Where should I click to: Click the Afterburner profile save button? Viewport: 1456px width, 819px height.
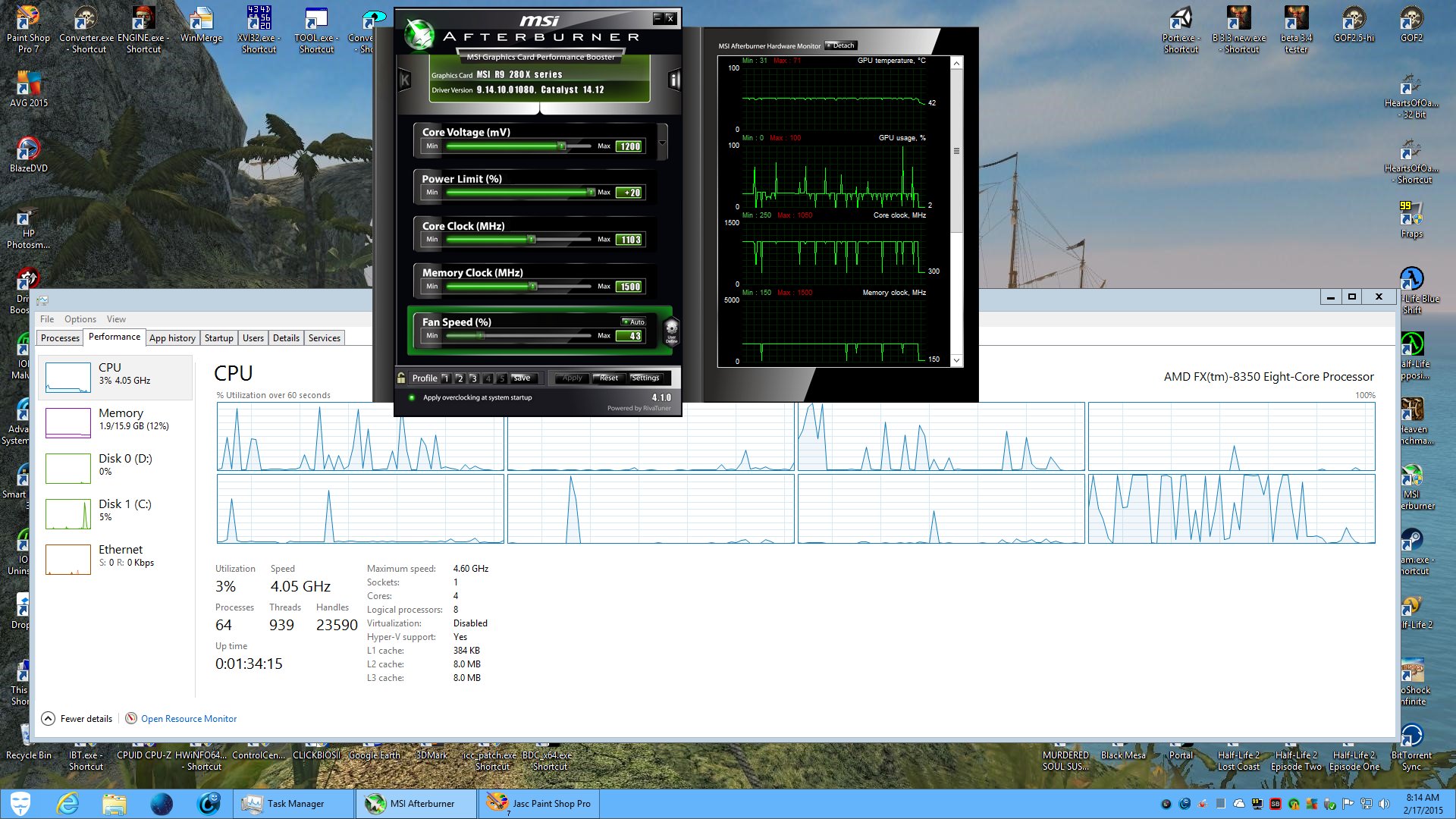(522, 378)
